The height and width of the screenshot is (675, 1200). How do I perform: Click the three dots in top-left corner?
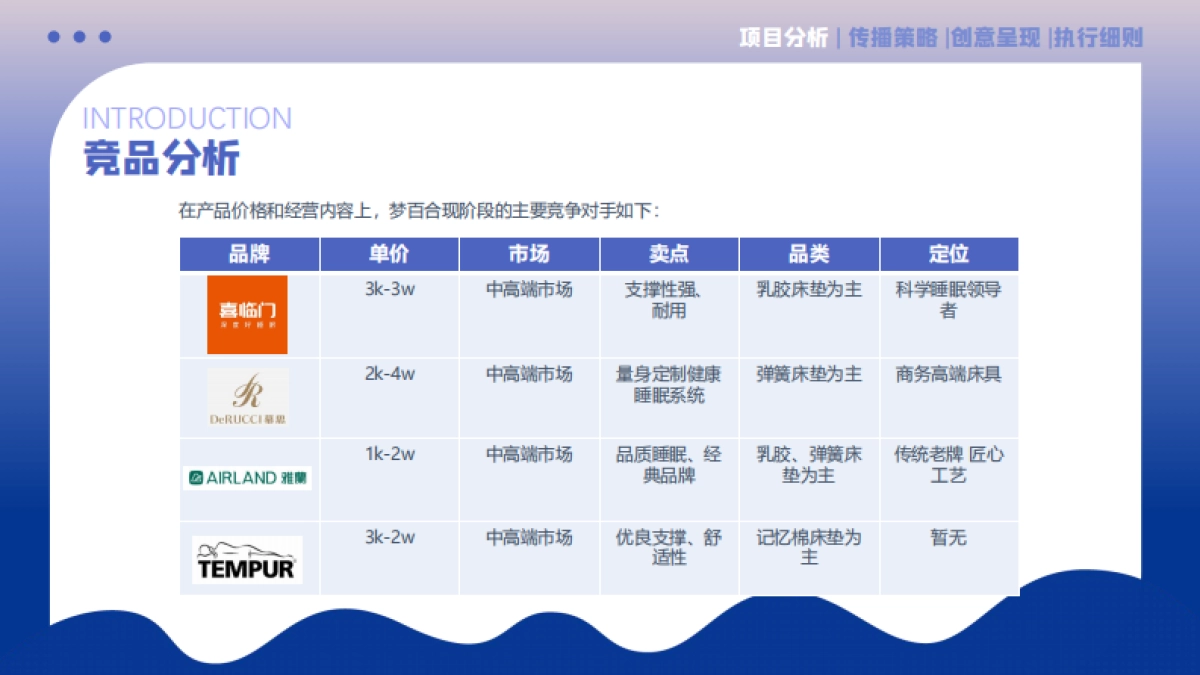pyautogui.click(x=79, y=37)
